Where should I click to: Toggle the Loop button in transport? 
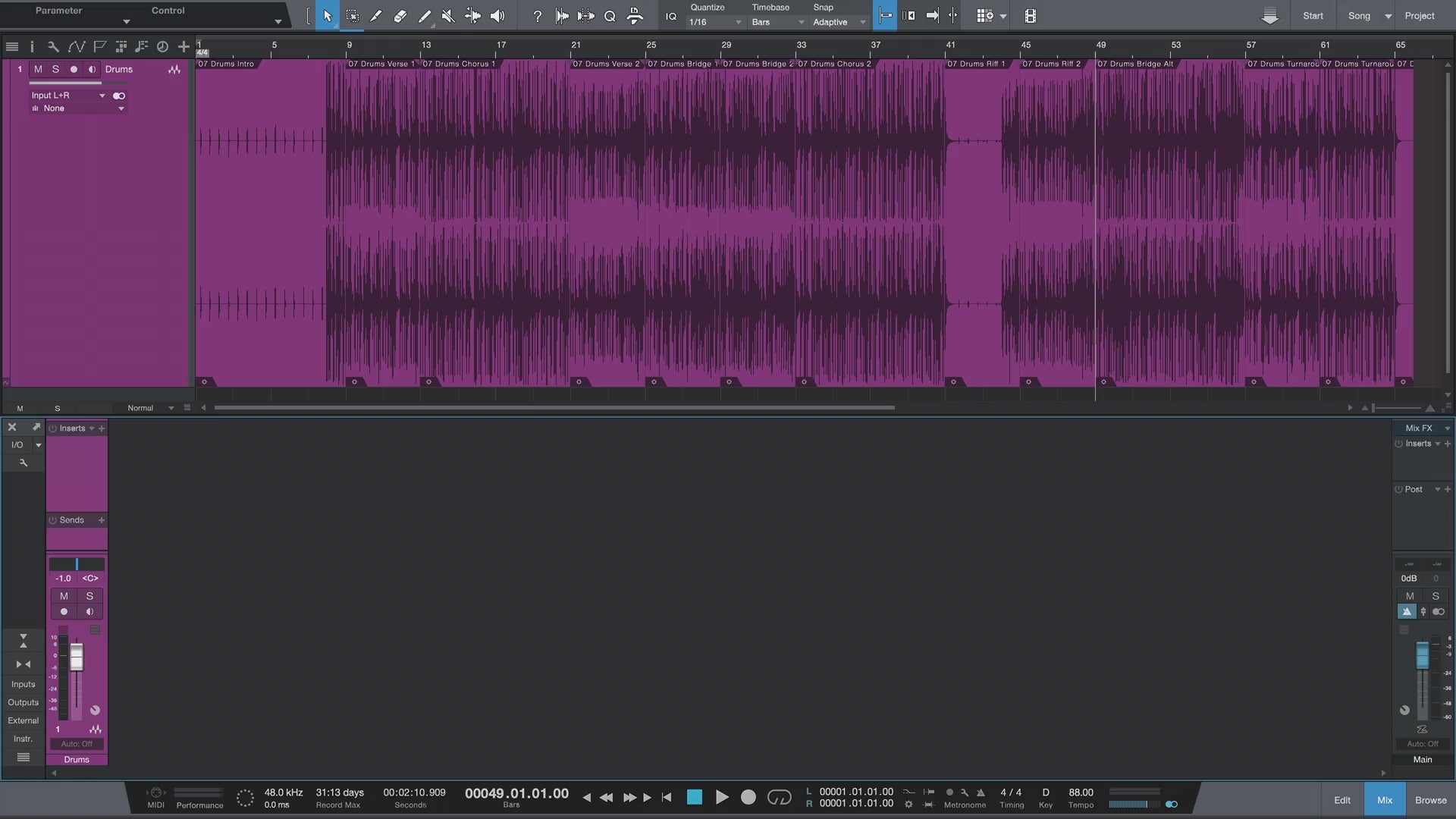click(779, 797)
